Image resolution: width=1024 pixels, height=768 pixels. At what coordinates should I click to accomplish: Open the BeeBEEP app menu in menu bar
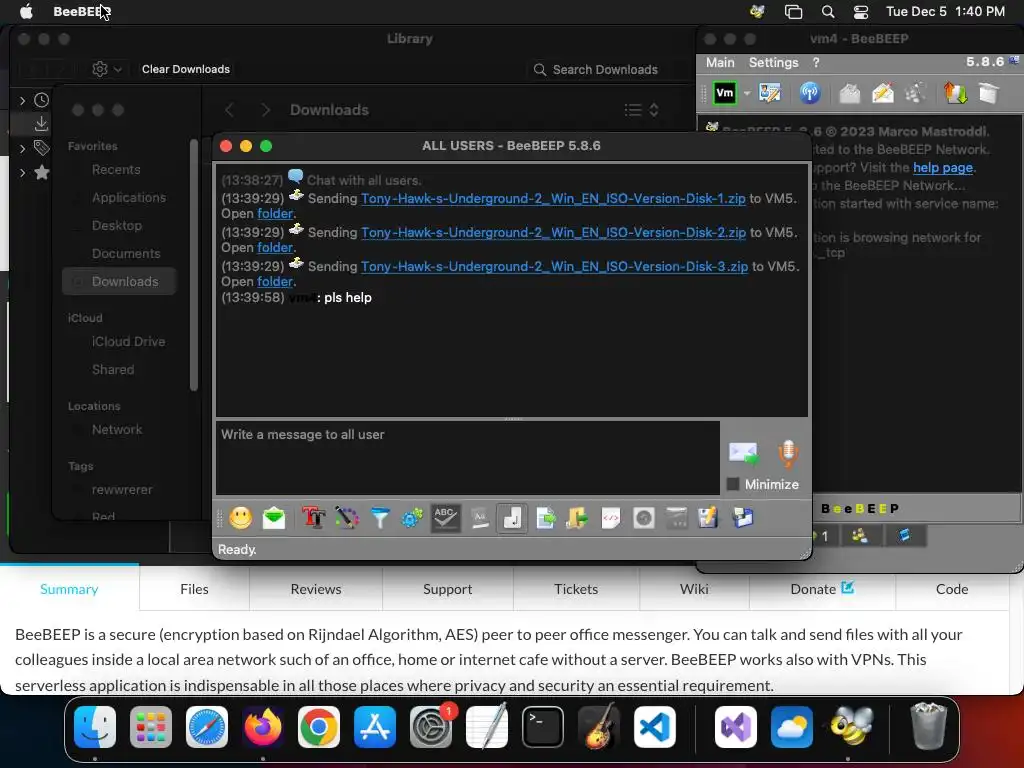point(82,11)
